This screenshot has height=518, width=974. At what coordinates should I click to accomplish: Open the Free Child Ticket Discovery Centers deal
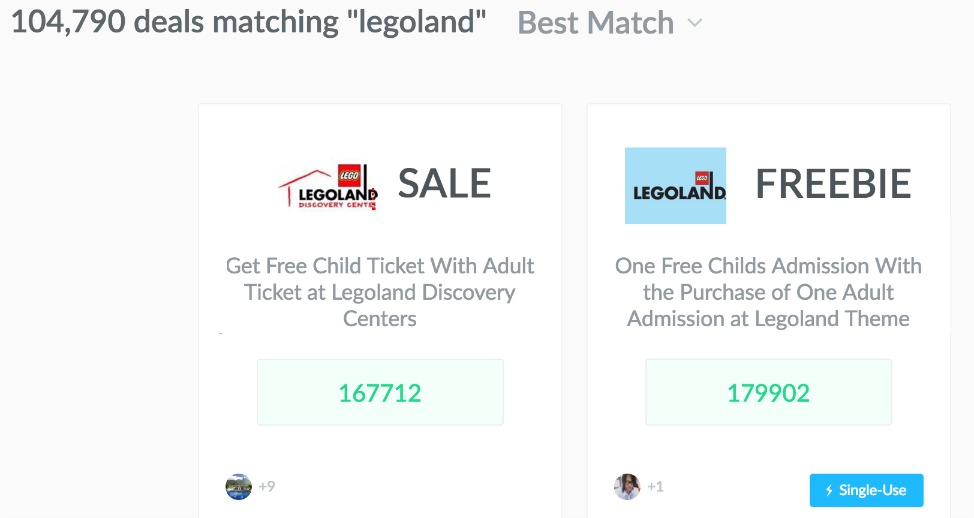(x=380, y=292)
